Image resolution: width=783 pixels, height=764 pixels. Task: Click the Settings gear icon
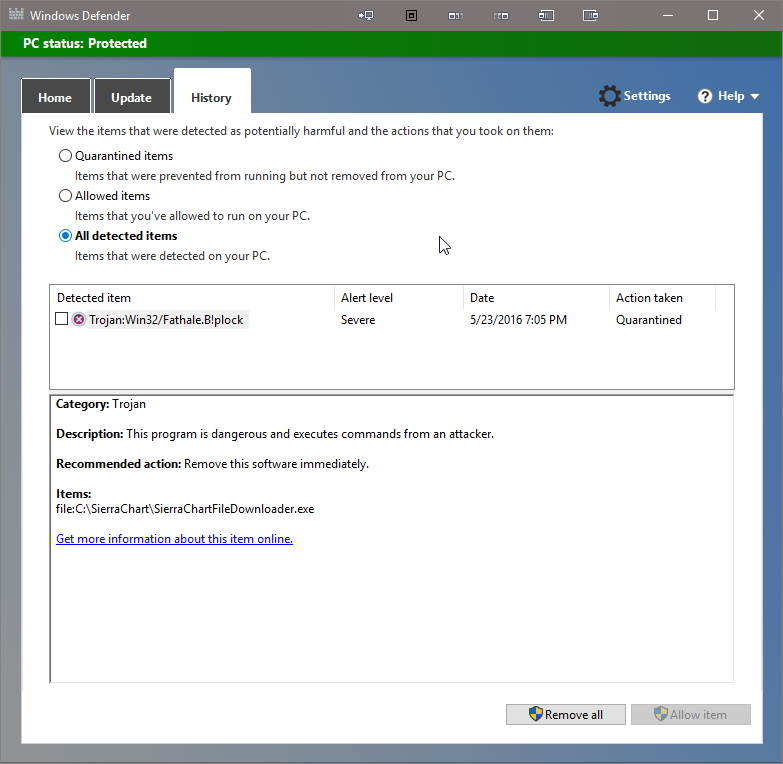609,96
